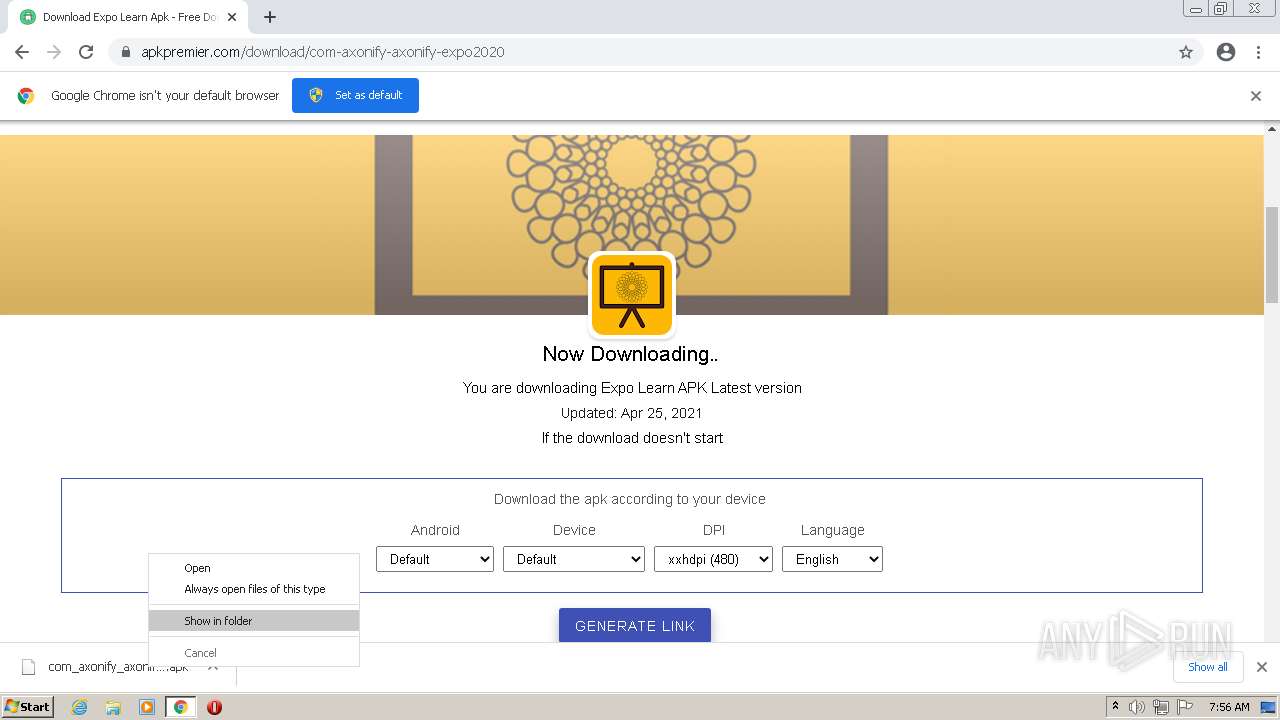
Task: Click 'If the download doesn't start' text
Action: pyautogui.click(x=632, y=438)
